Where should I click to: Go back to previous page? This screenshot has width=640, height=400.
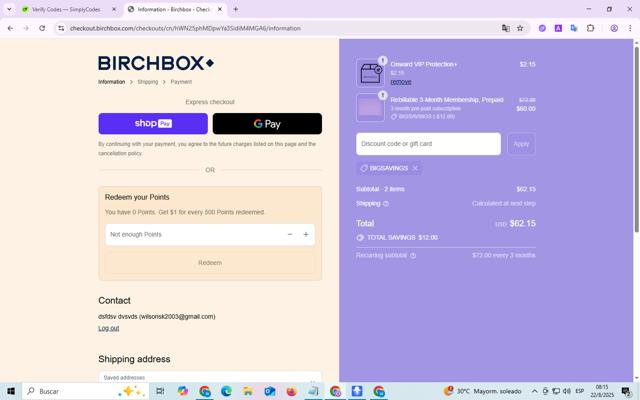click(x=10, y=28)
